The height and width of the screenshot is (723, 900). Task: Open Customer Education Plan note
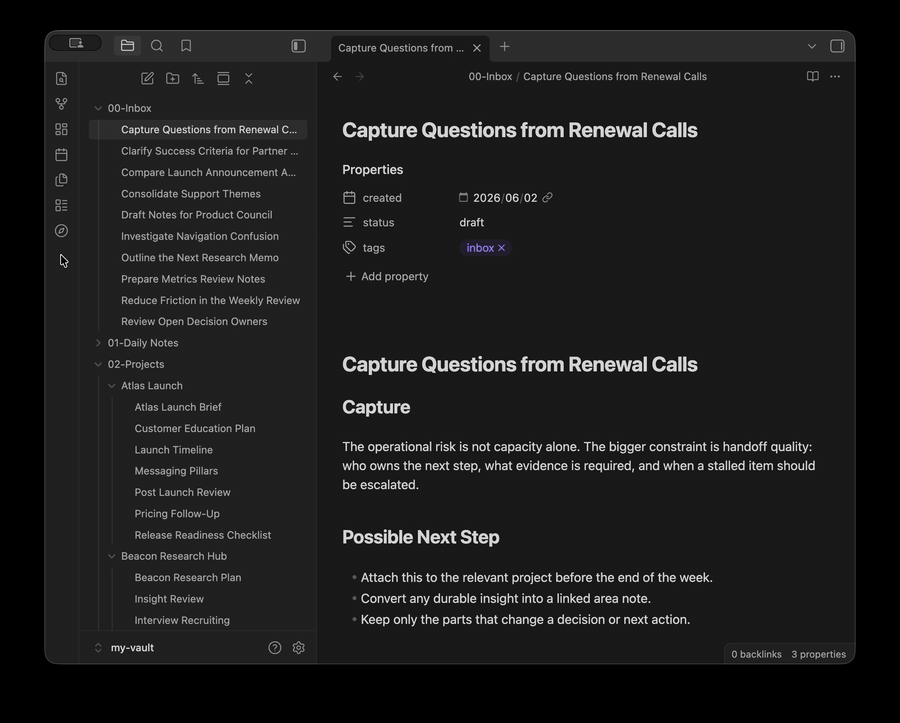[x=195, y=429]
